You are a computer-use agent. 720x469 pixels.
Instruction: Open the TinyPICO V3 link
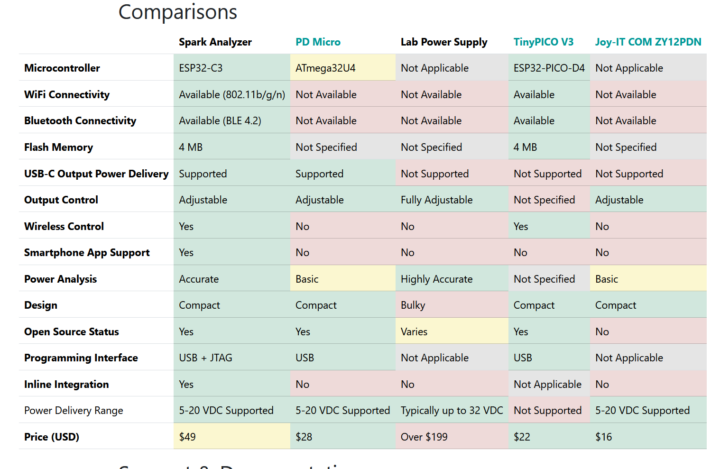point(543,42)
